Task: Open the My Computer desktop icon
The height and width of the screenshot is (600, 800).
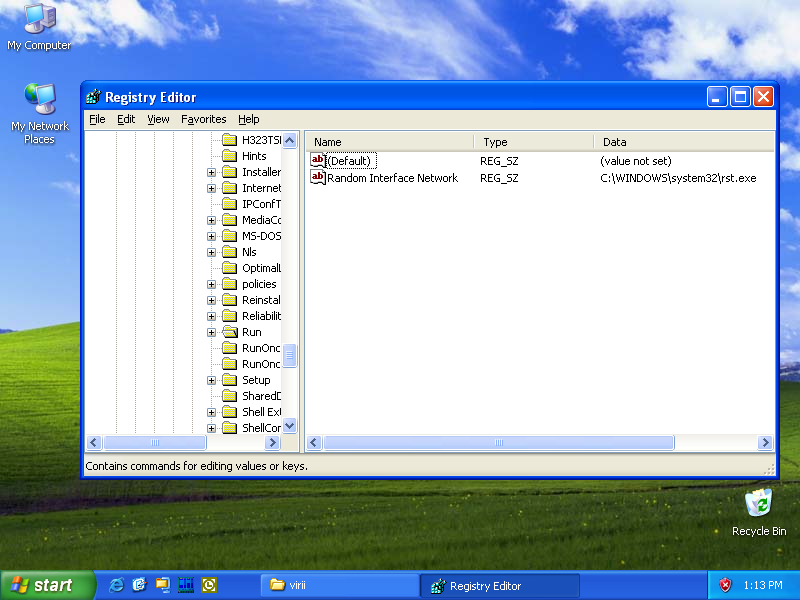Action: (x=39, y=19)
